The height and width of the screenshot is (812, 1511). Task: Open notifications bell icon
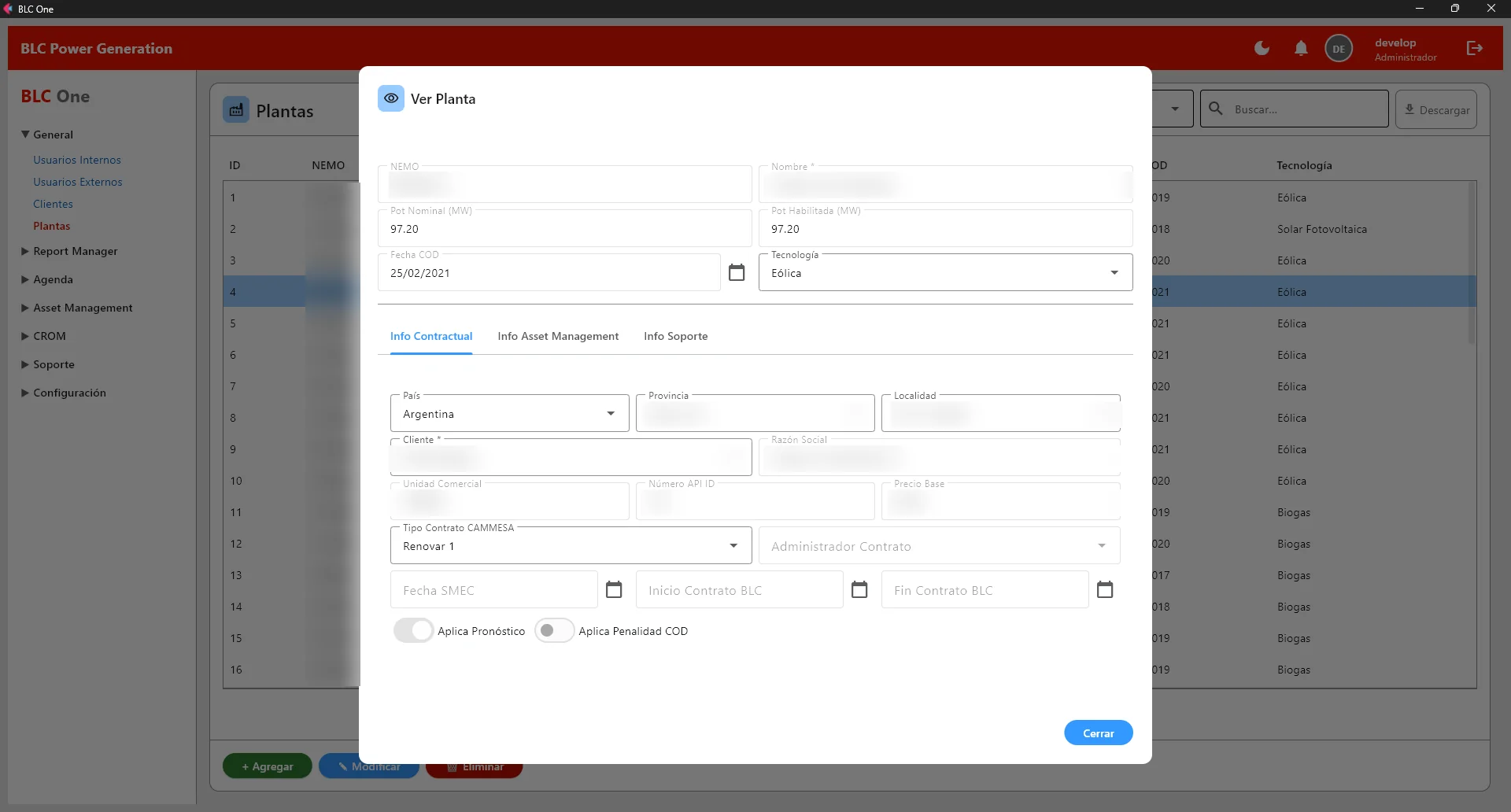tap(1301, 48)
